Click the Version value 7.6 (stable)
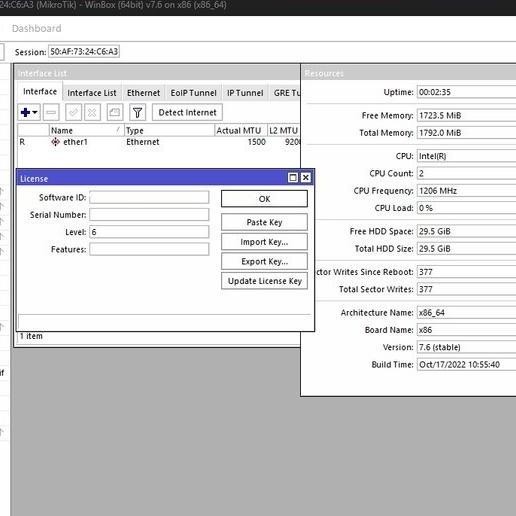The image size is (516, 516). point(466,347)
